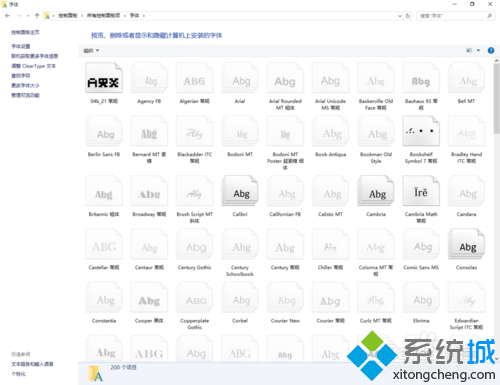
Task: Open 字体设置 link in sidebar
Action: pos(21,46)
